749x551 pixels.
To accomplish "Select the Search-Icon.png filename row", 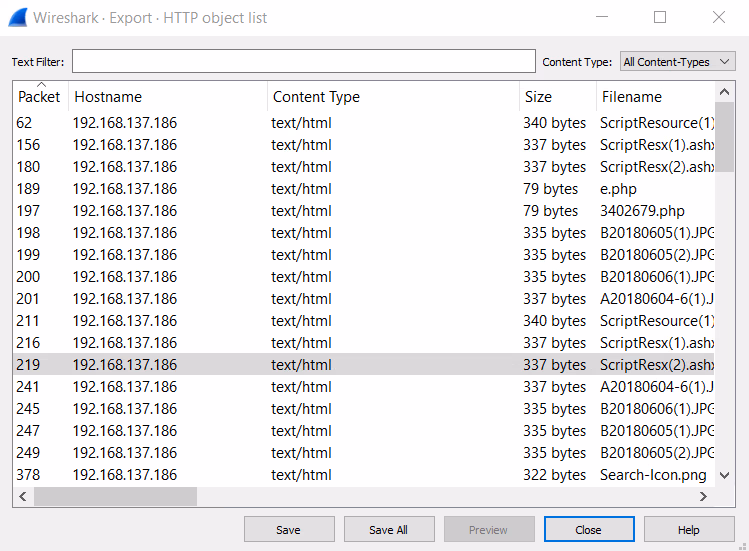I will [364, 475].
